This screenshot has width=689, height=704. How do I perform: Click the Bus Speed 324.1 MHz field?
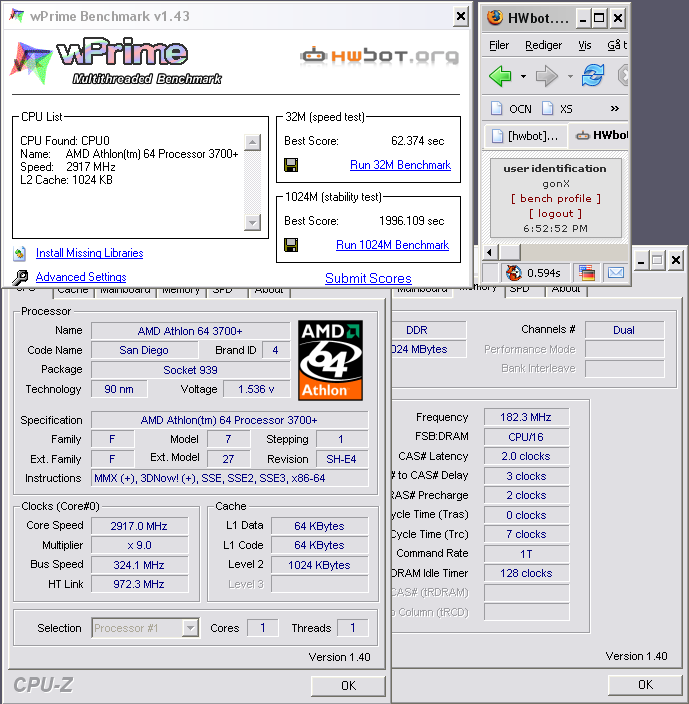pos(139,565)
